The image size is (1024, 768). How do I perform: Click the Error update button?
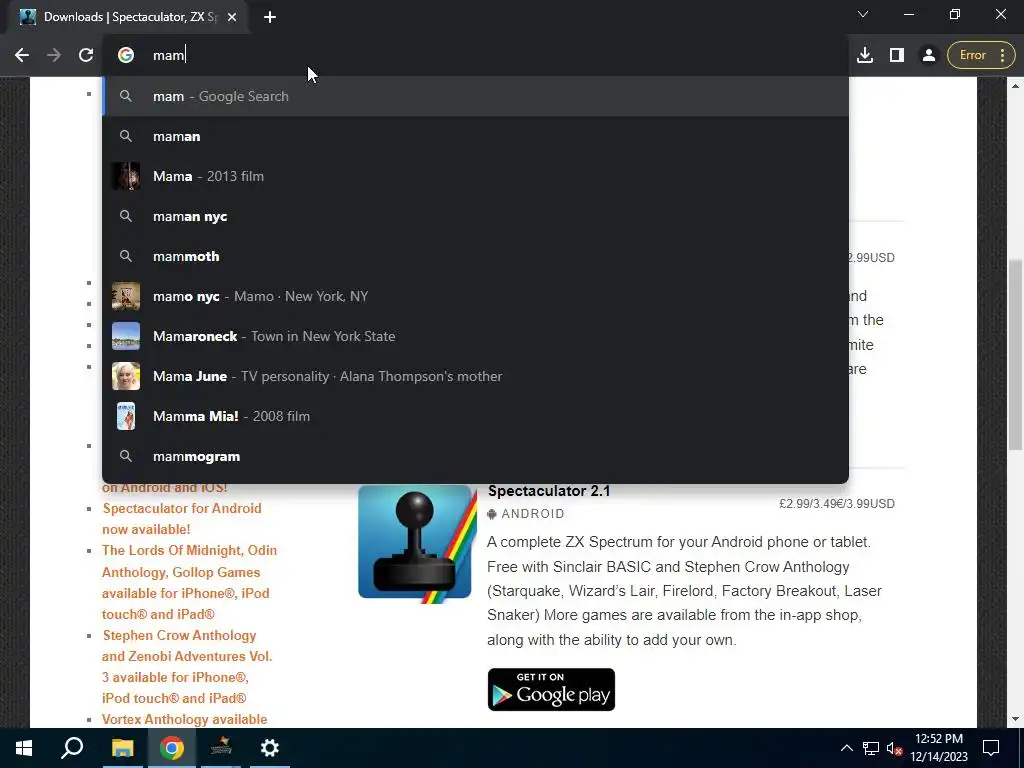pos(973,56)
